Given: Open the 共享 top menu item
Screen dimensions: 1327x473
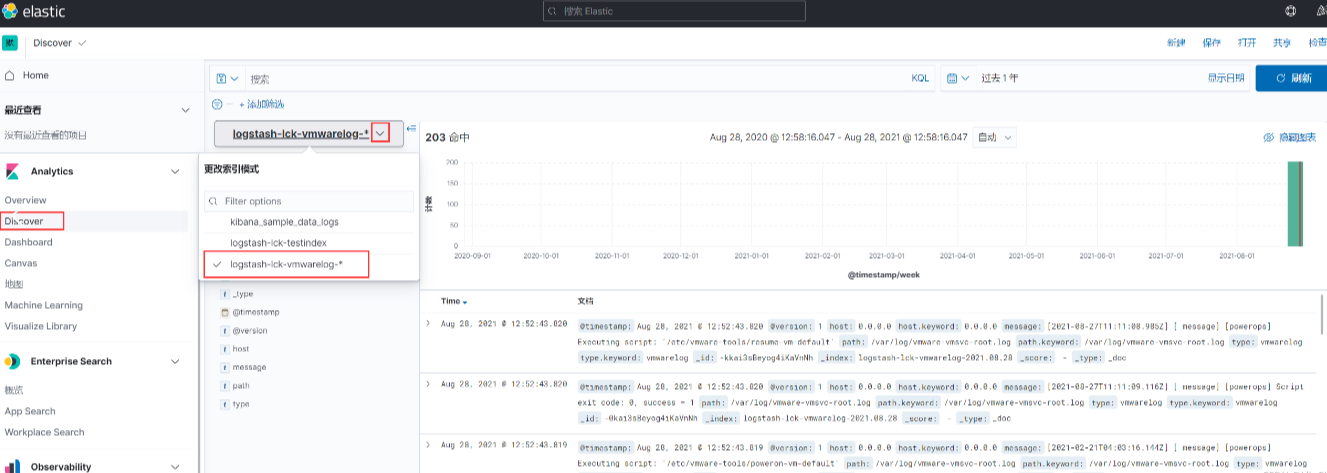Looking at the screenshot, I should [1282, 43].
